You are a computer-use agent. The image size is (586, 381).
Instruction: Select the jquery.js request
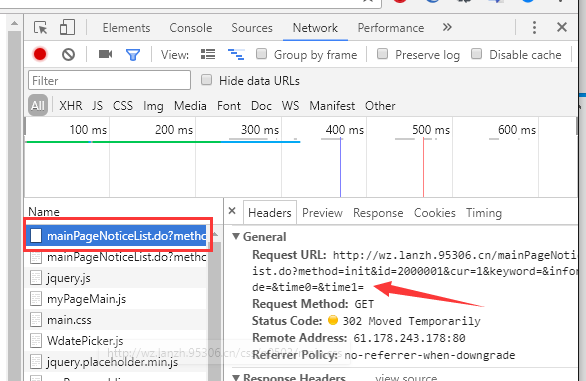pos(117,278)
